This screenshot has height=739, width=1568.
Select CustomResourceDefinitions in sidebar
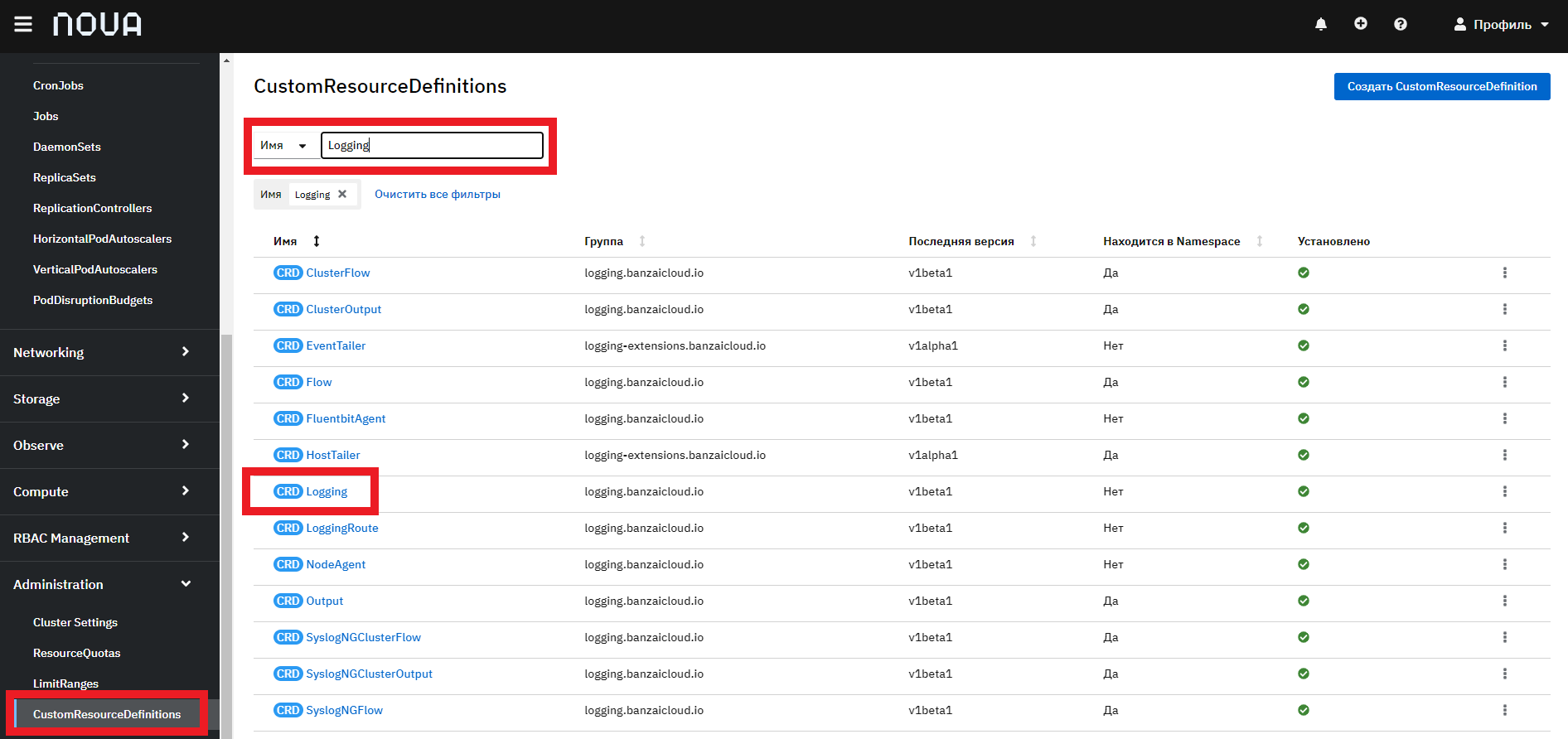[x=107, y=714]
